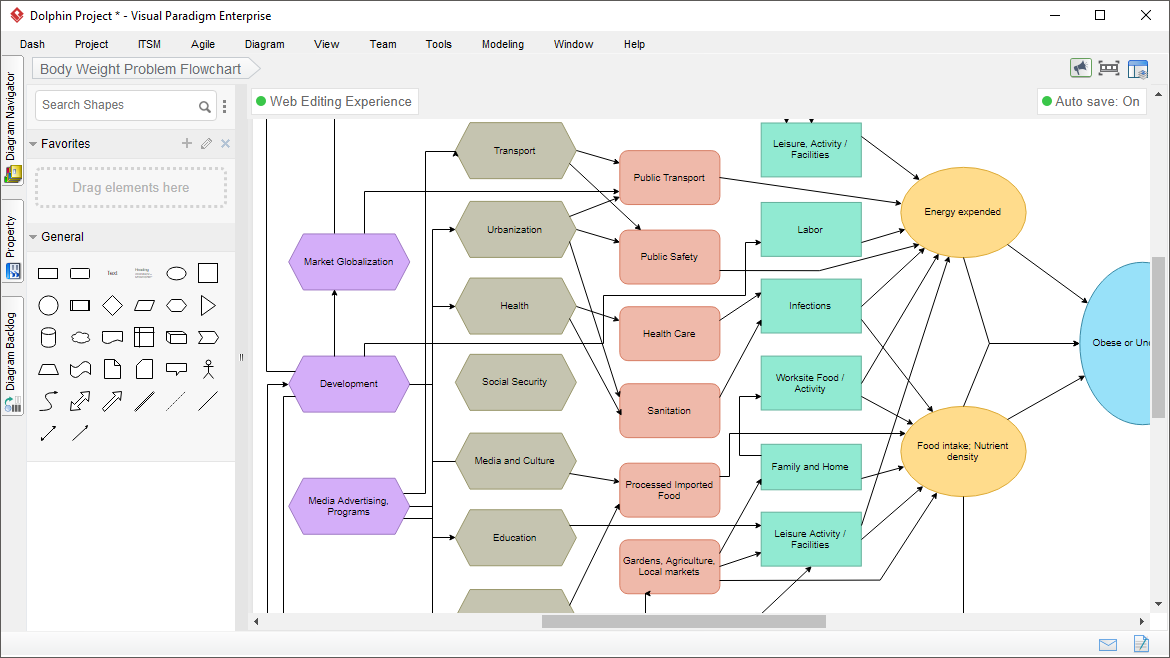Pick the Heading text block shape

point(143,274)
